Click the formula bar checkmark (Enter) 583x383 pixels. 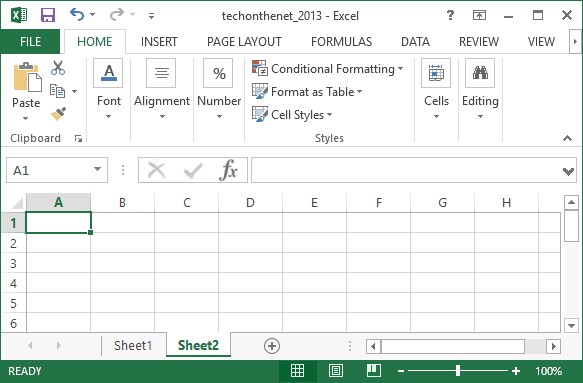click(193, 171)
